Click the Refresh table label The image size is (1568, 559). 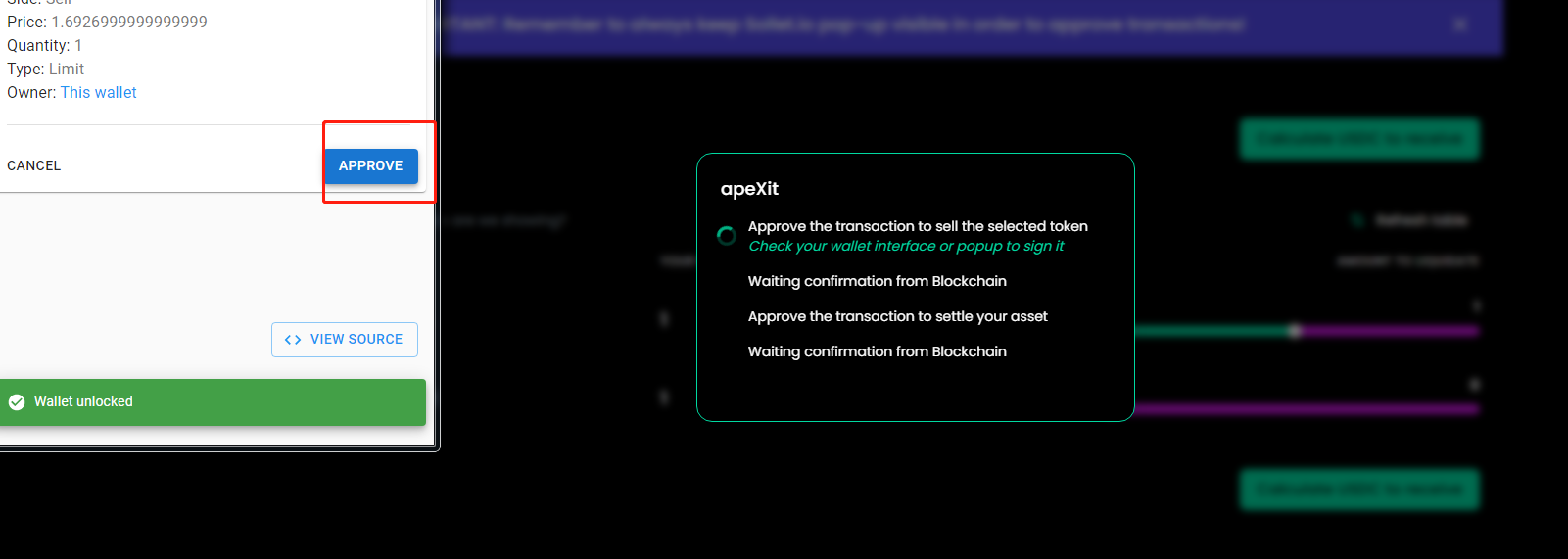point(1421,220)
